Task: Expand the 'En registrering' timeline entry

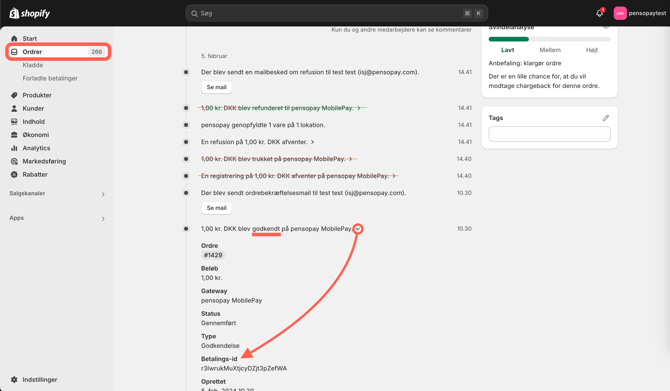Action: click(394, 176)
